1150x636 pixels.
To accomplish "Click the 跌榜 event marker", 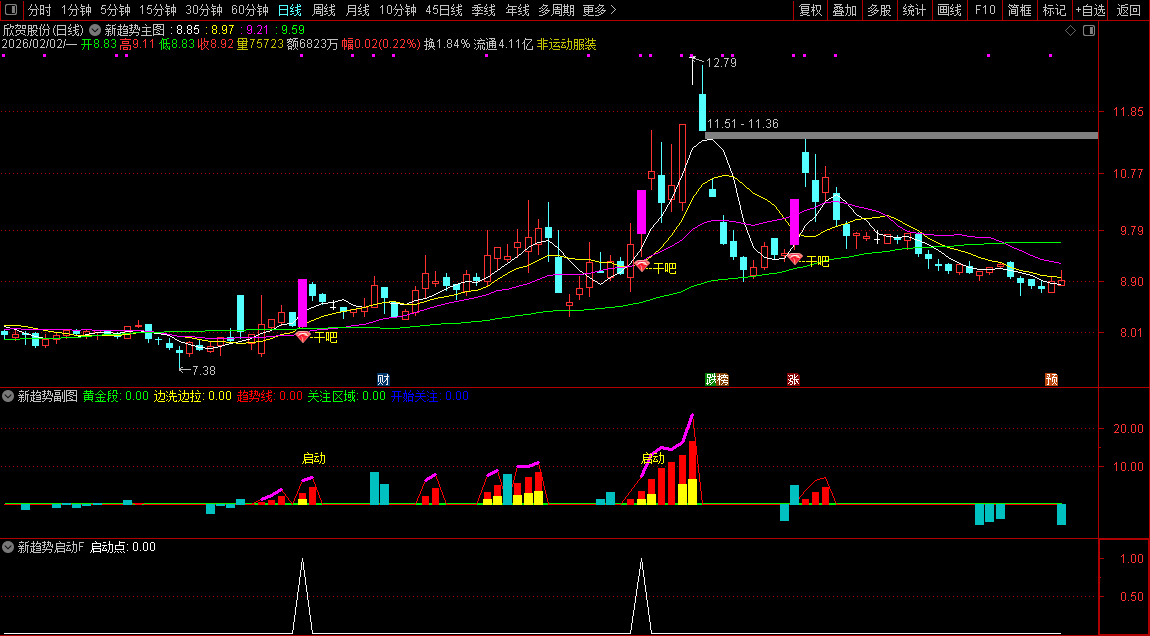I will pyautogui.click(x=717, y=379).
